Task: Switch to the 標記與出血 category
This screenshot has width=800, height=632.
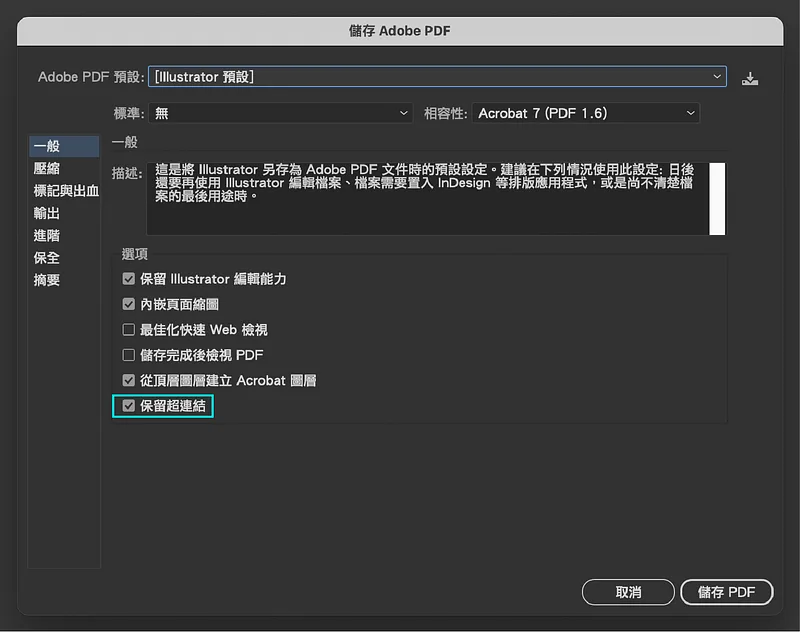Action: pos(64,191)
